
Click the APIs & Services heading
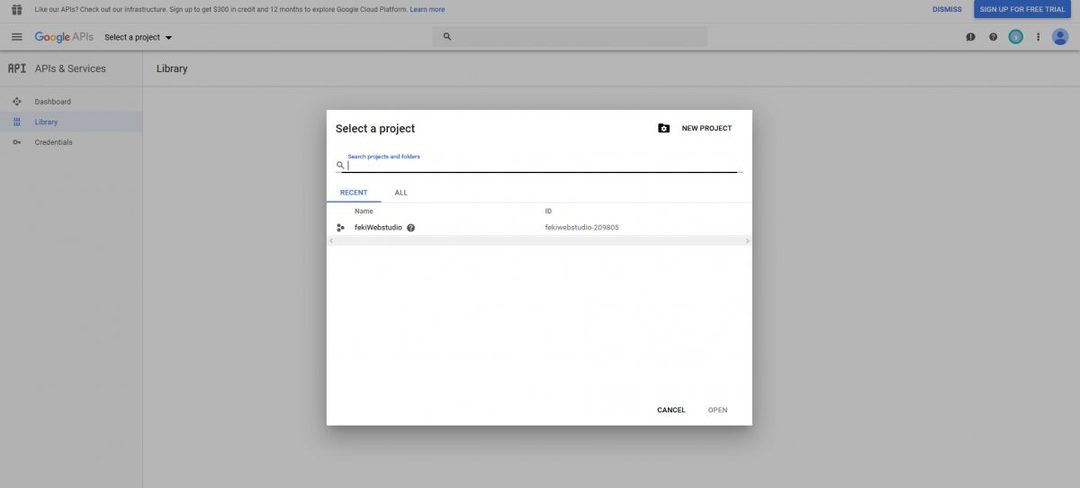point(70,69)
